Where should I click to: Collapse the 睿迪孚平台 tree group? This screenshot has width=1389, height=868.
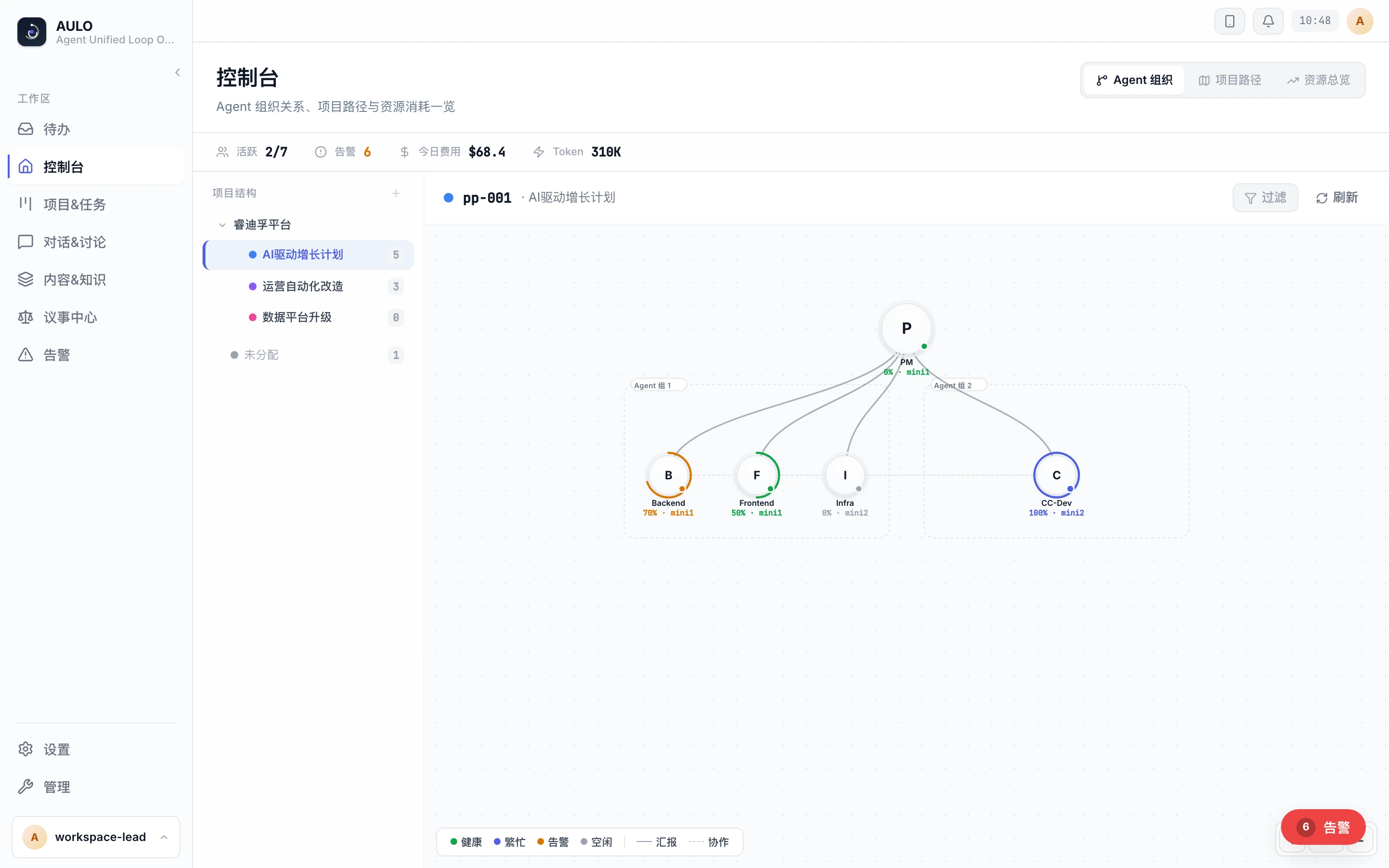point(222,225)
